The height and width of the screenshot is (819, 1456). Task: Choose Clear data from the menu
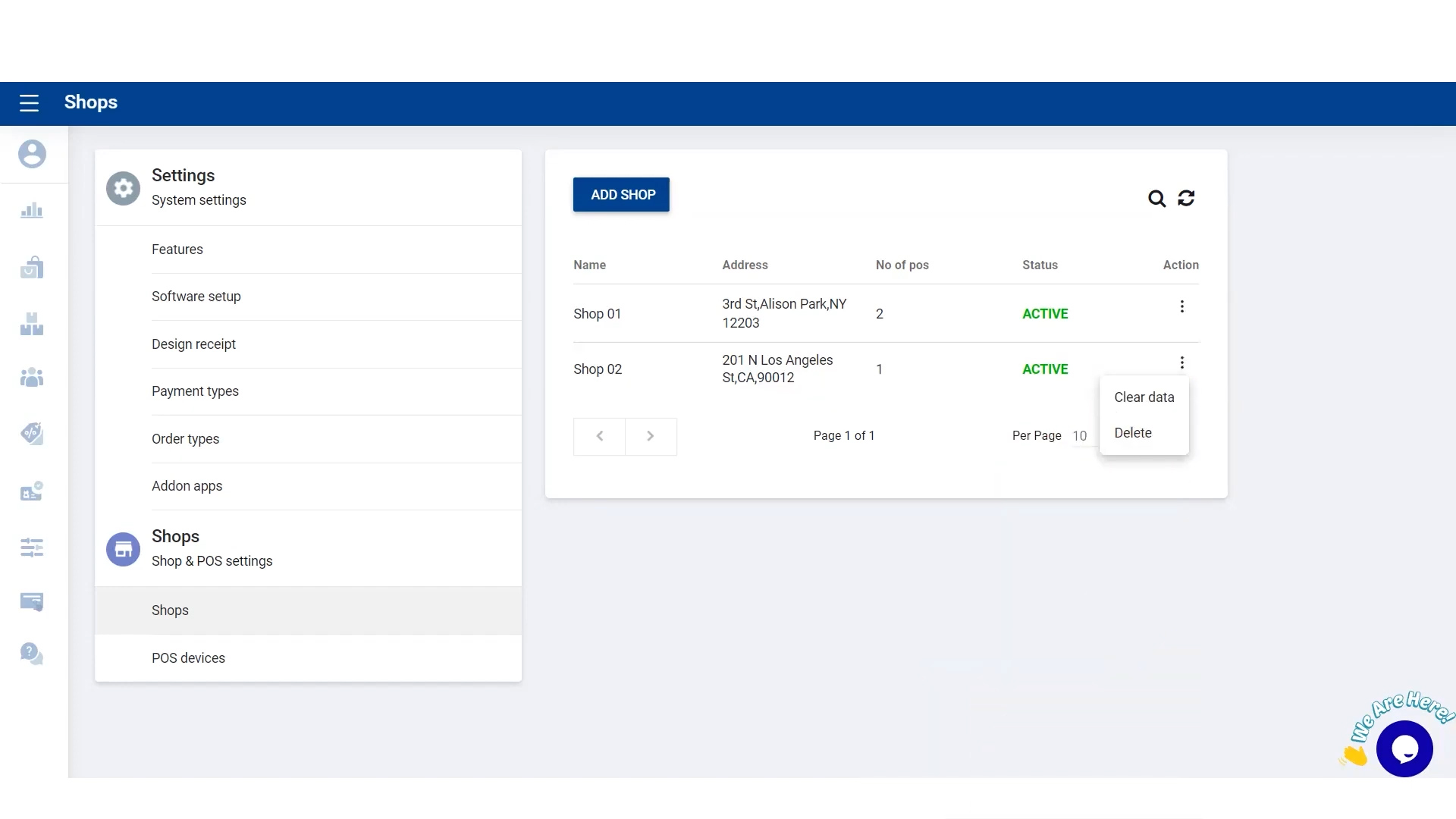click(x=1144, y=397)
